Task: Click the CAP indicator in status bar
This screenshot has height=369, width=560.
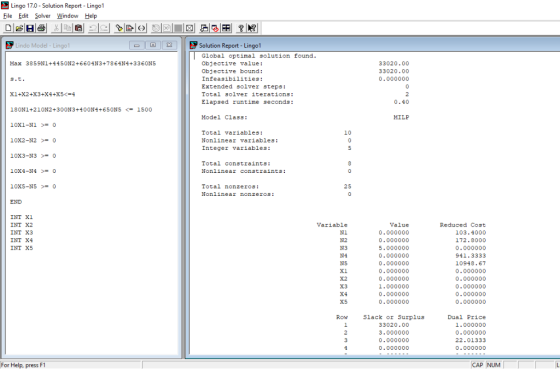Action: pos(477,365)
